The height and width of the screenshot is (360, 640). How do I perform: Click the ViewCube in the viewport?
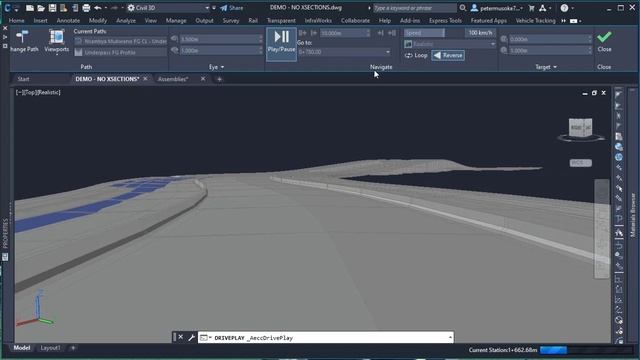tap(580, 128)
